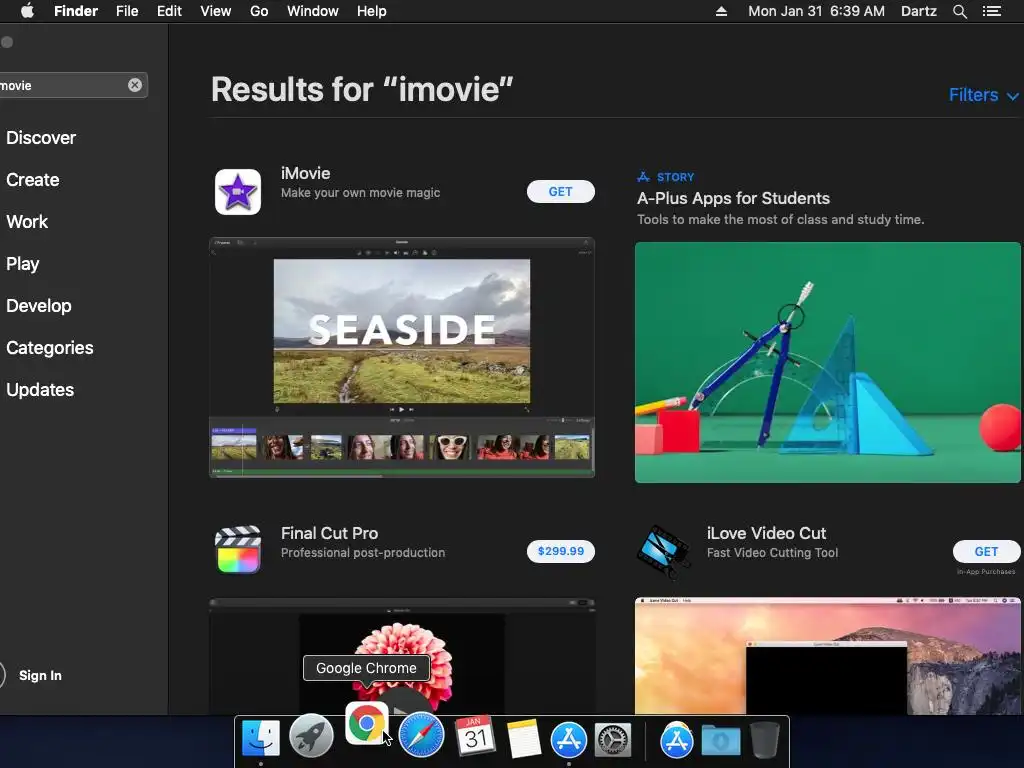
Task: Click the date and time in menu bar
Action: tap(816, 11)
